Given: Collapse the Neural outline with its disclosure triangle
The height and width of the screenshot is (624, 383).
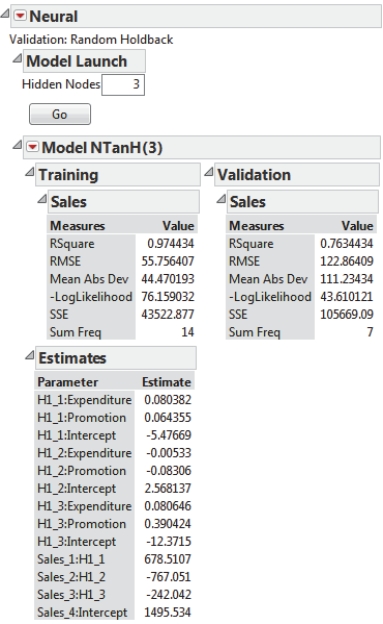Looking at the screenshot, I should pyautogui.click(x=5, y=14).
